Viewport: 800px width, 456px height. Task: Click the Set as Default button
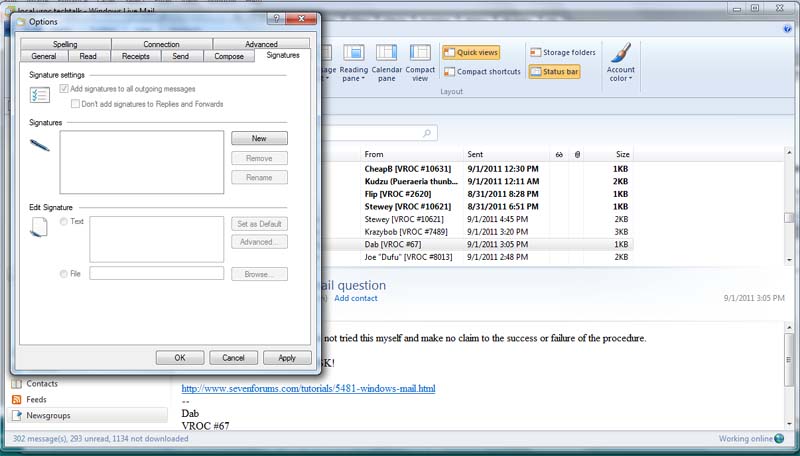tap(259, 224)
